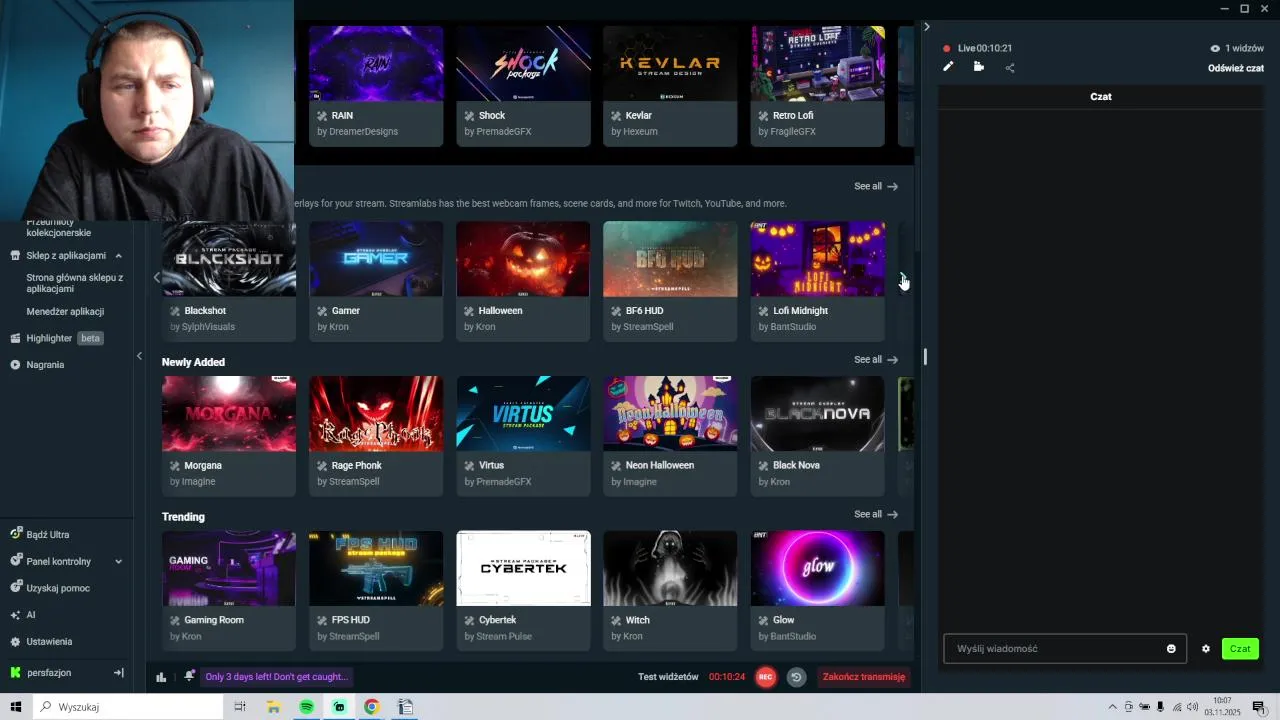
Task: Click Zakończ transmisję button
Action: pos(864,677)
